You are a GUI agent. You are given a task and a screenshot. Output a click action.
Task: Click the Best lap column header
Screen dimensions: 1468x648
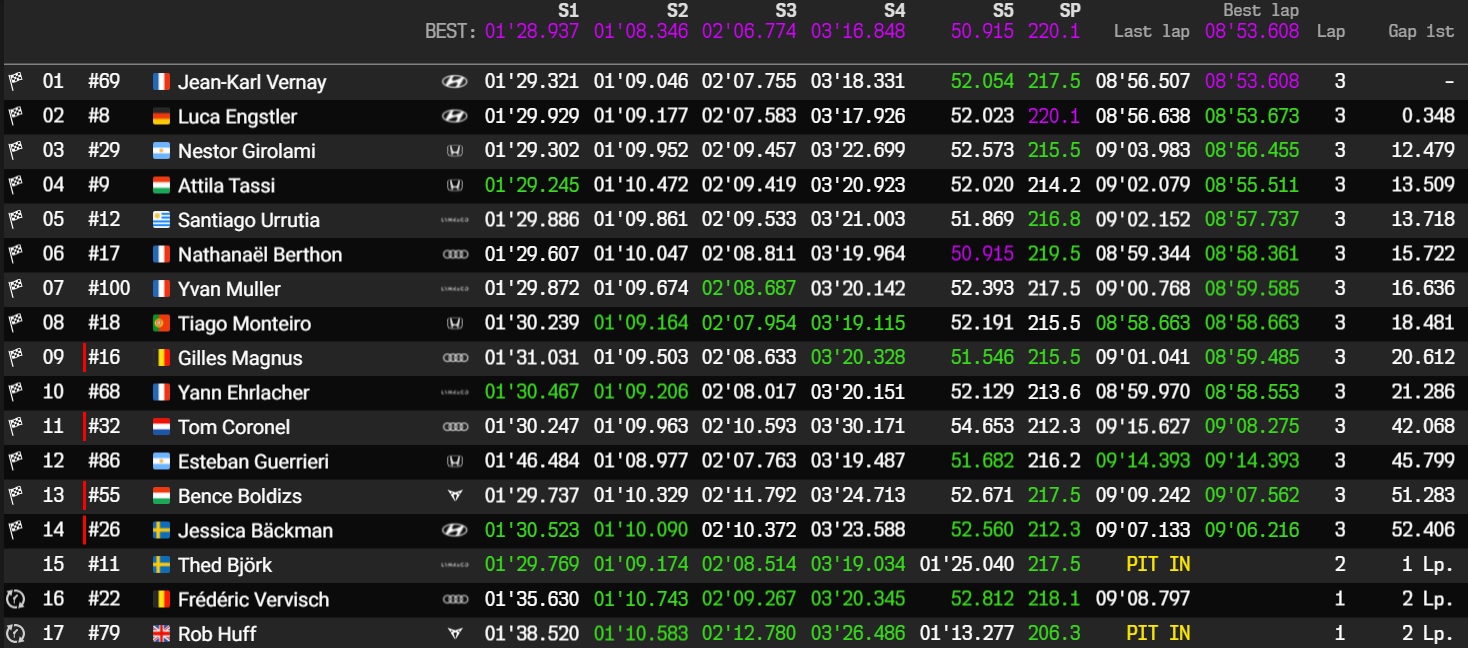[x=1260, y=10]
